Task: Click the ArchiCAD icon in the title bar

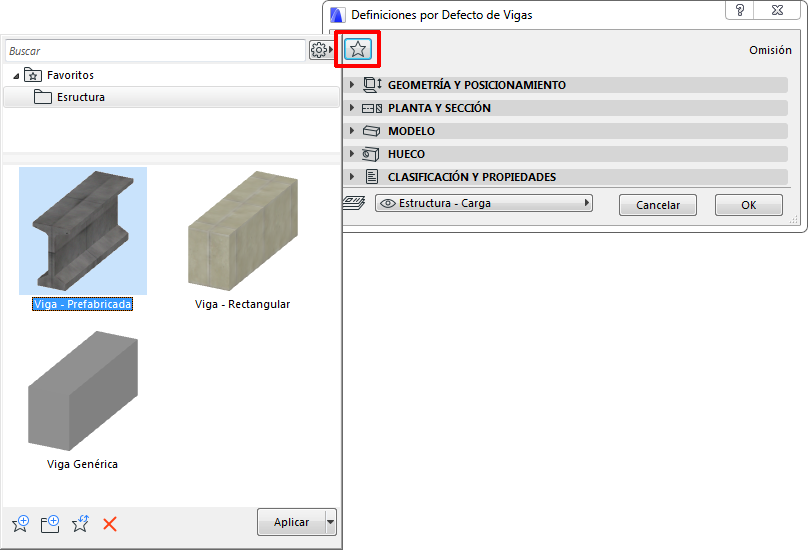Action: tap(337, 14)
